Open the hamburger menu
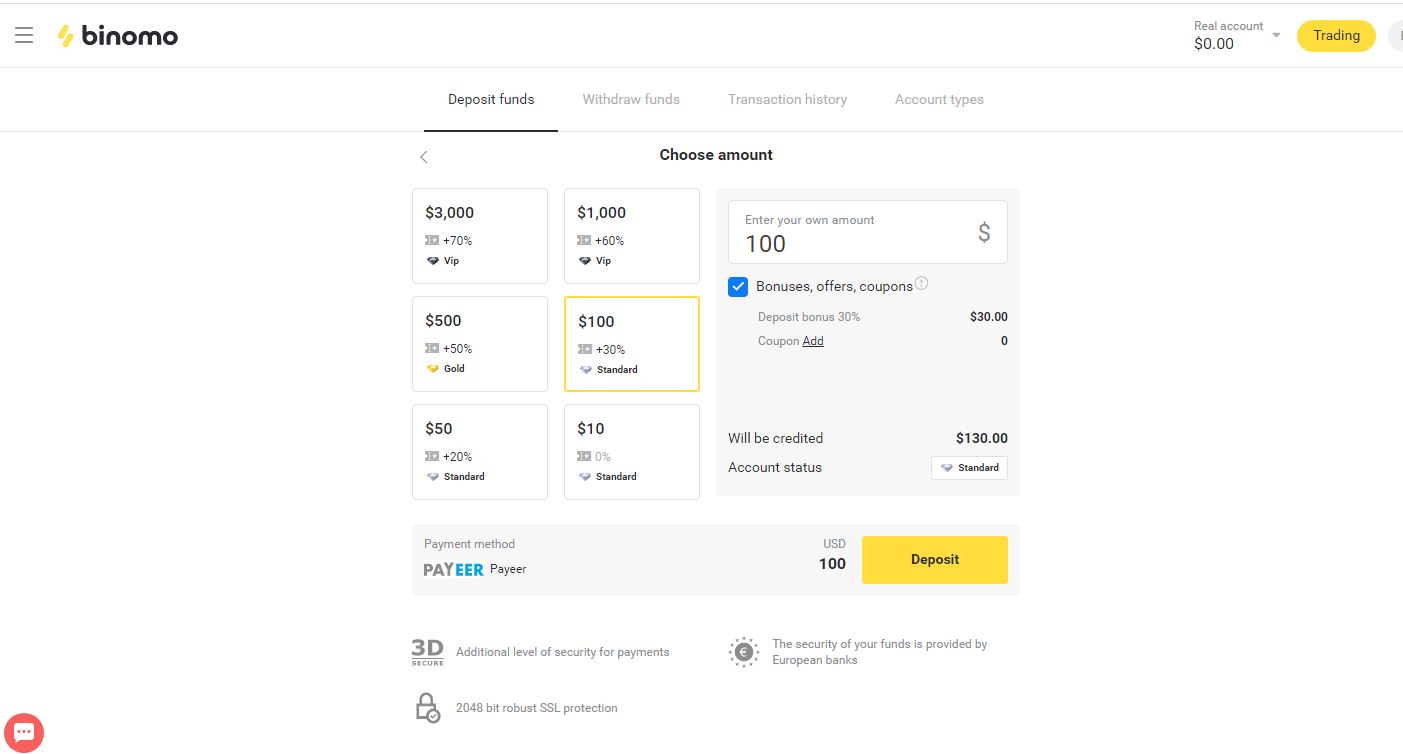Viewport: 1403px width, 754px height. 24,36
